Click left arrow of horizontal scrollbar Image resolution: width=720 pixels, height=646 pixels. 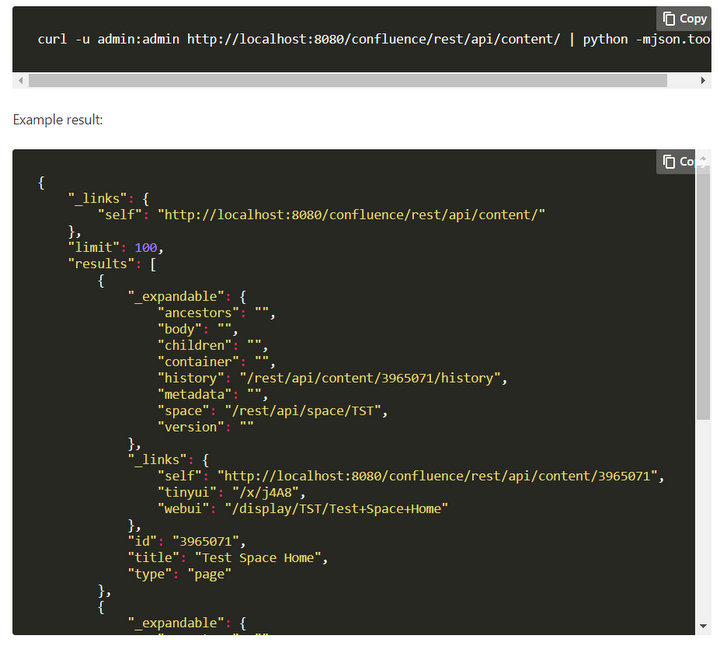coord(20,80)
